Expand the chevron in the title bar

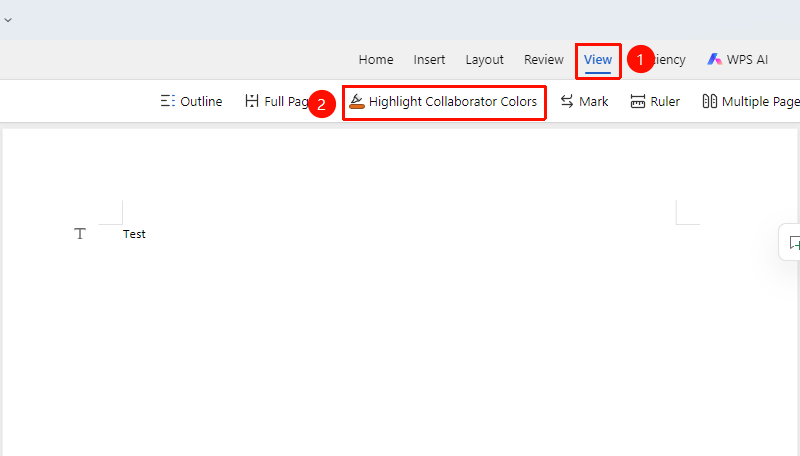8,20
